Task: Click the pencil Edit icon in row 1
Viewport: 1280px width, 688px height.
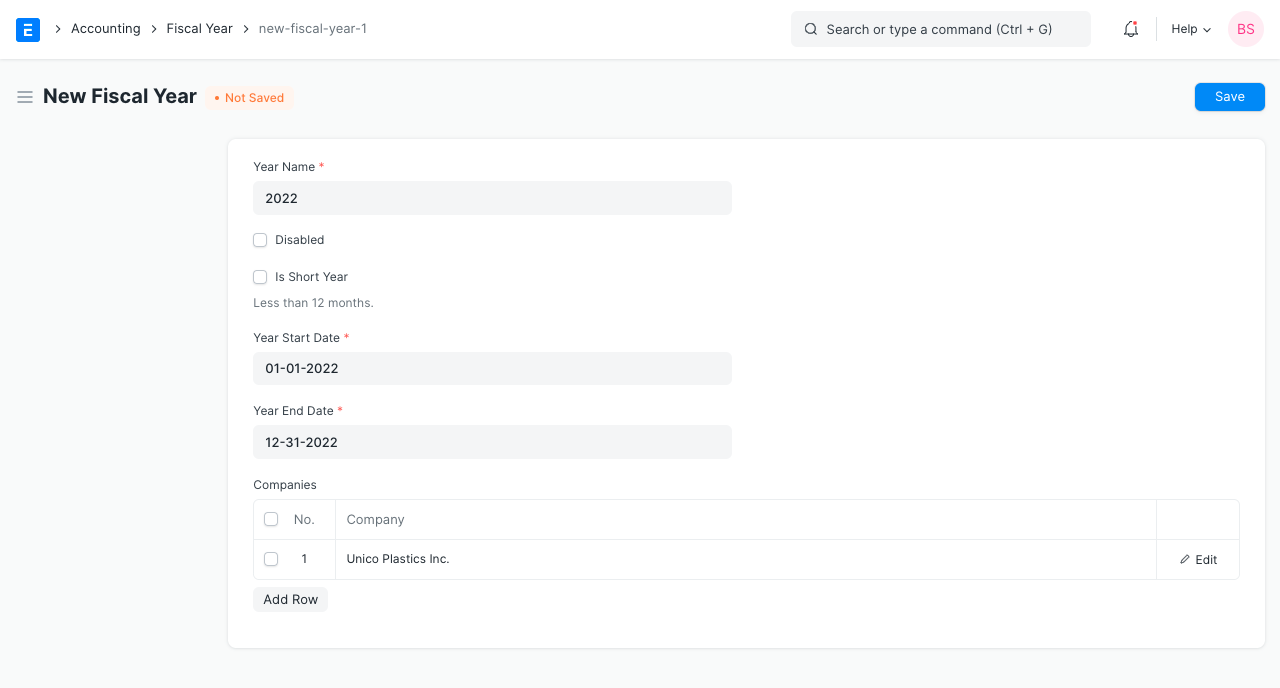Action: (1185, 559)
